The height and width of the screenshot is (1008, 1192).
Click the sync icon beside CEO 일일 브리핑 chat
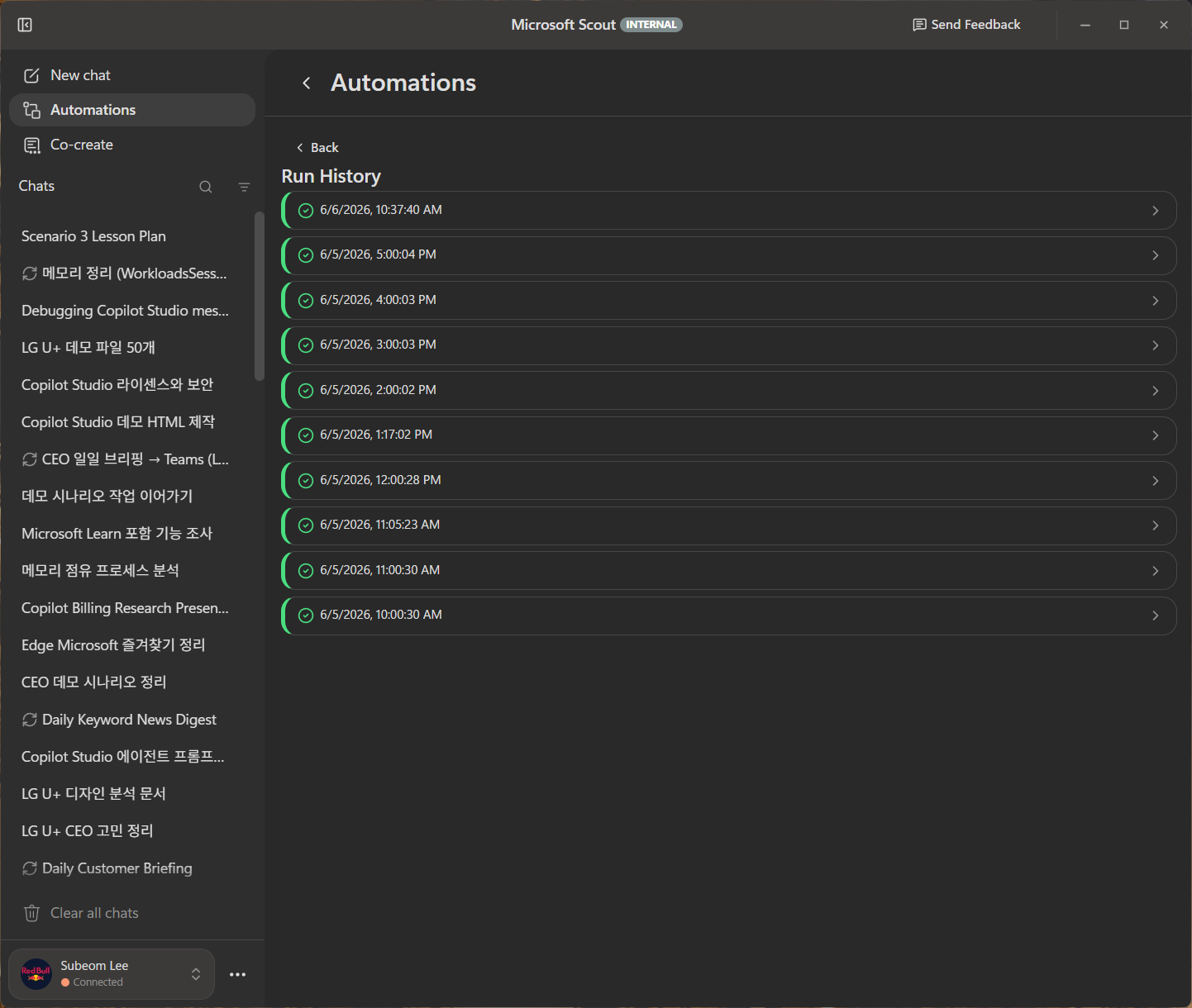tap(30, 459)
